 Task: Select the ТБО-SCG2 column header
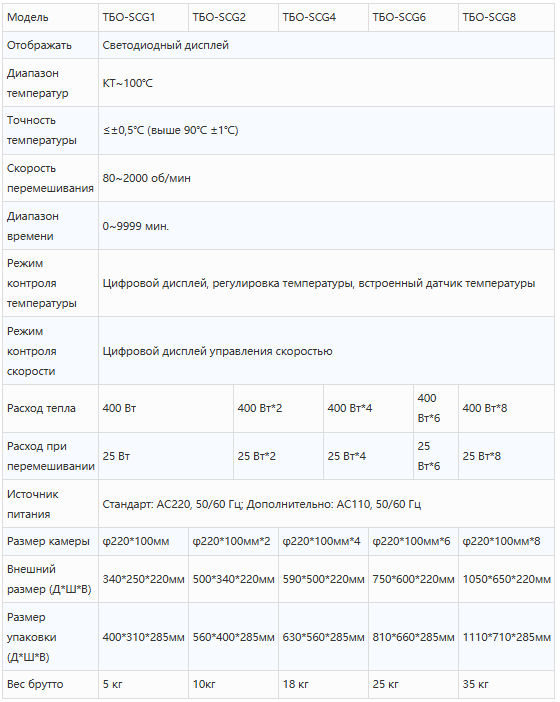[x=233, y=17]
